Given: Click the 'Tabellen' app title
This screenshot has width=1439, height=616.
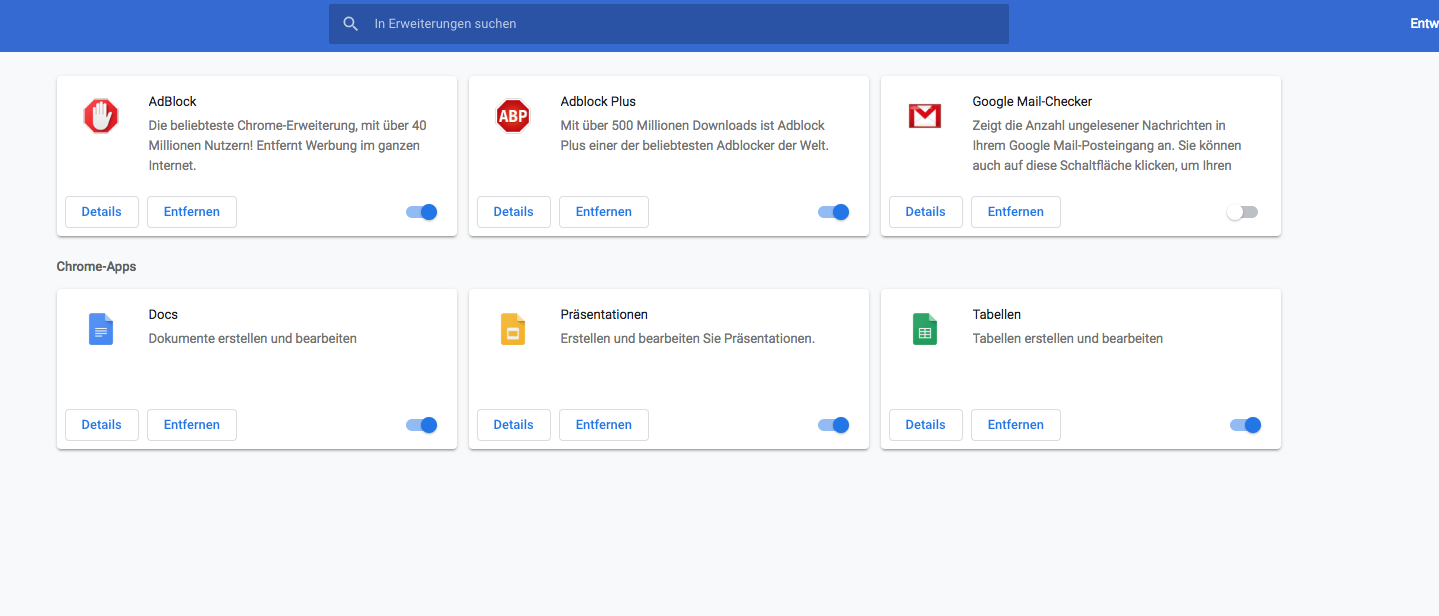Looking at the screenshot, I should (997, 315).
